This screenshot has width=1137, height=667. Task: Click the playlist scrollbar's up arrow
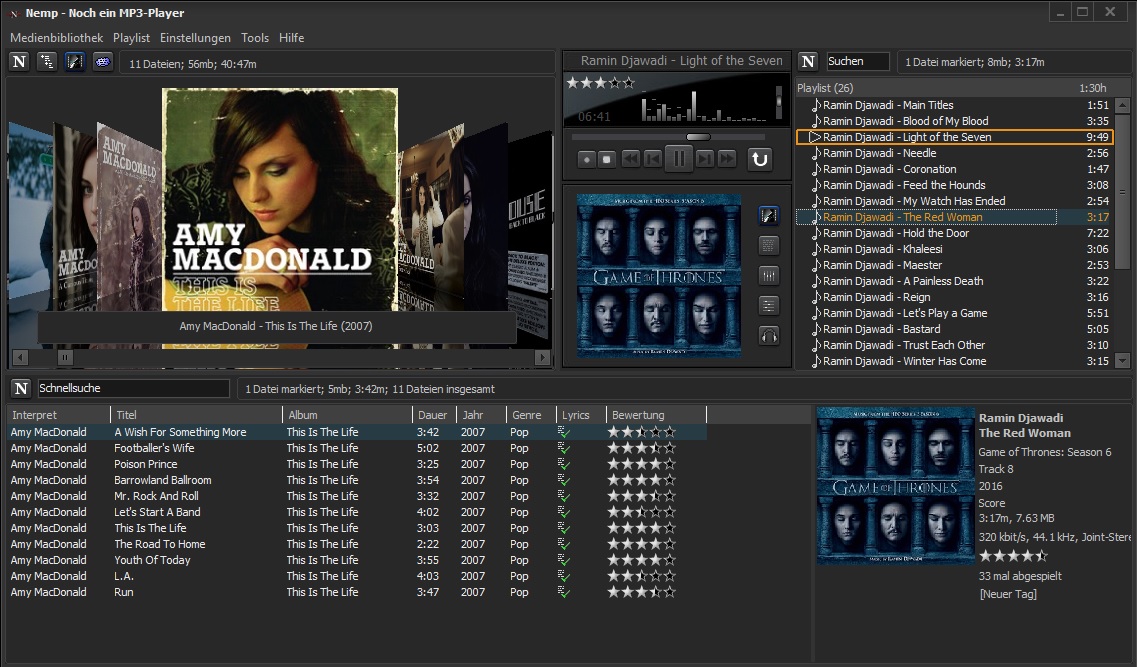[x=1122, y=105]
